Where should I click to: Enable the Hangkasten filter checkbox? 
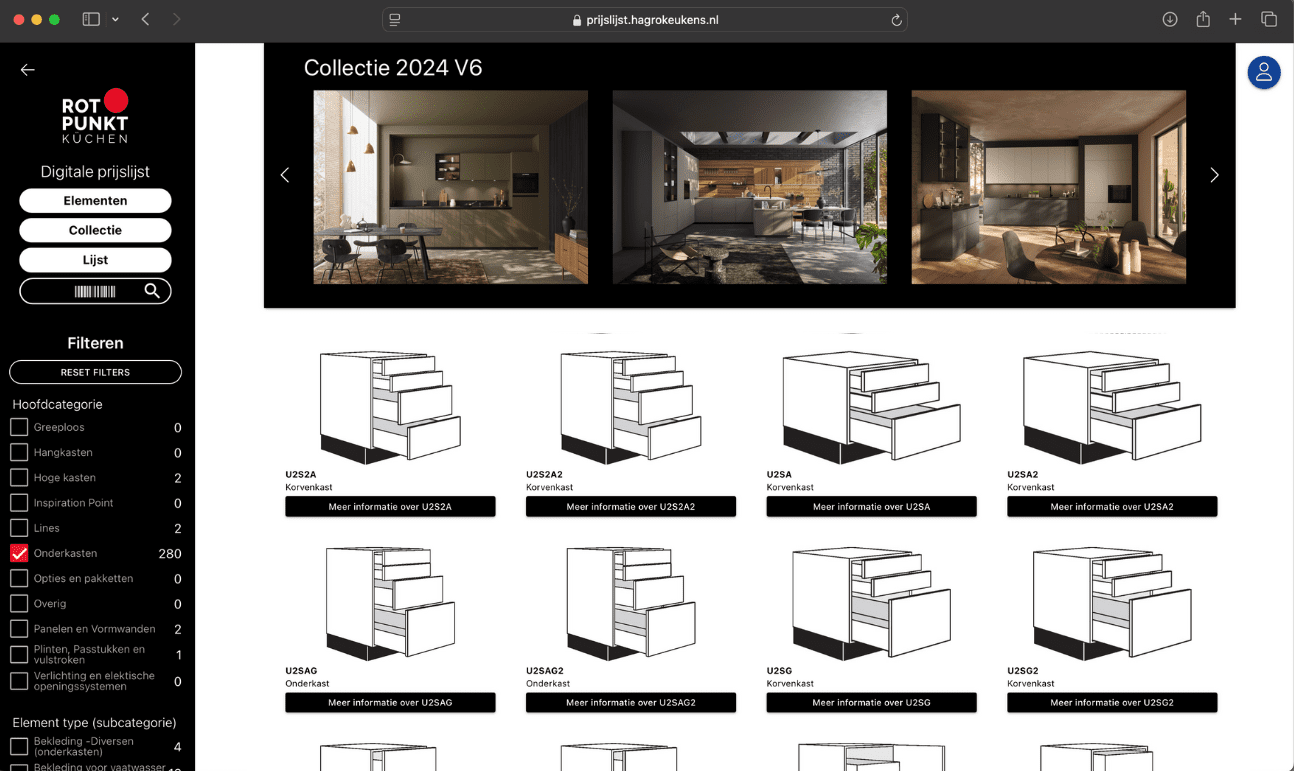tap(19, 452)
